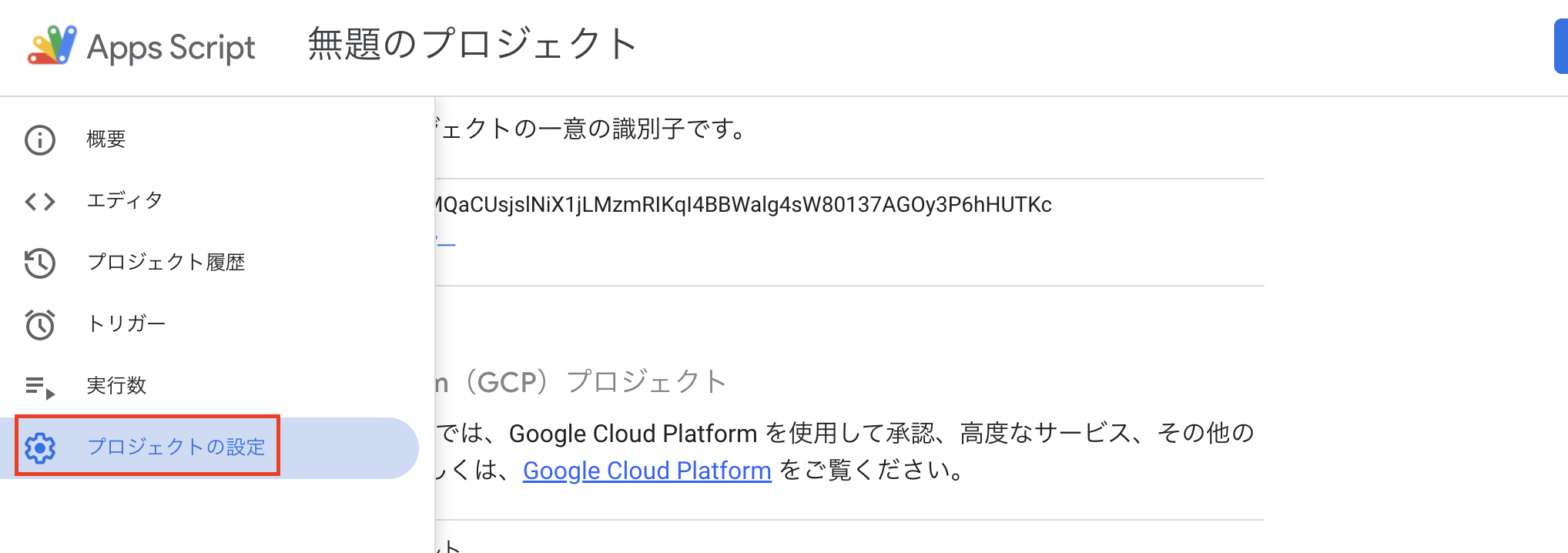Click the executions list icon

39,386
